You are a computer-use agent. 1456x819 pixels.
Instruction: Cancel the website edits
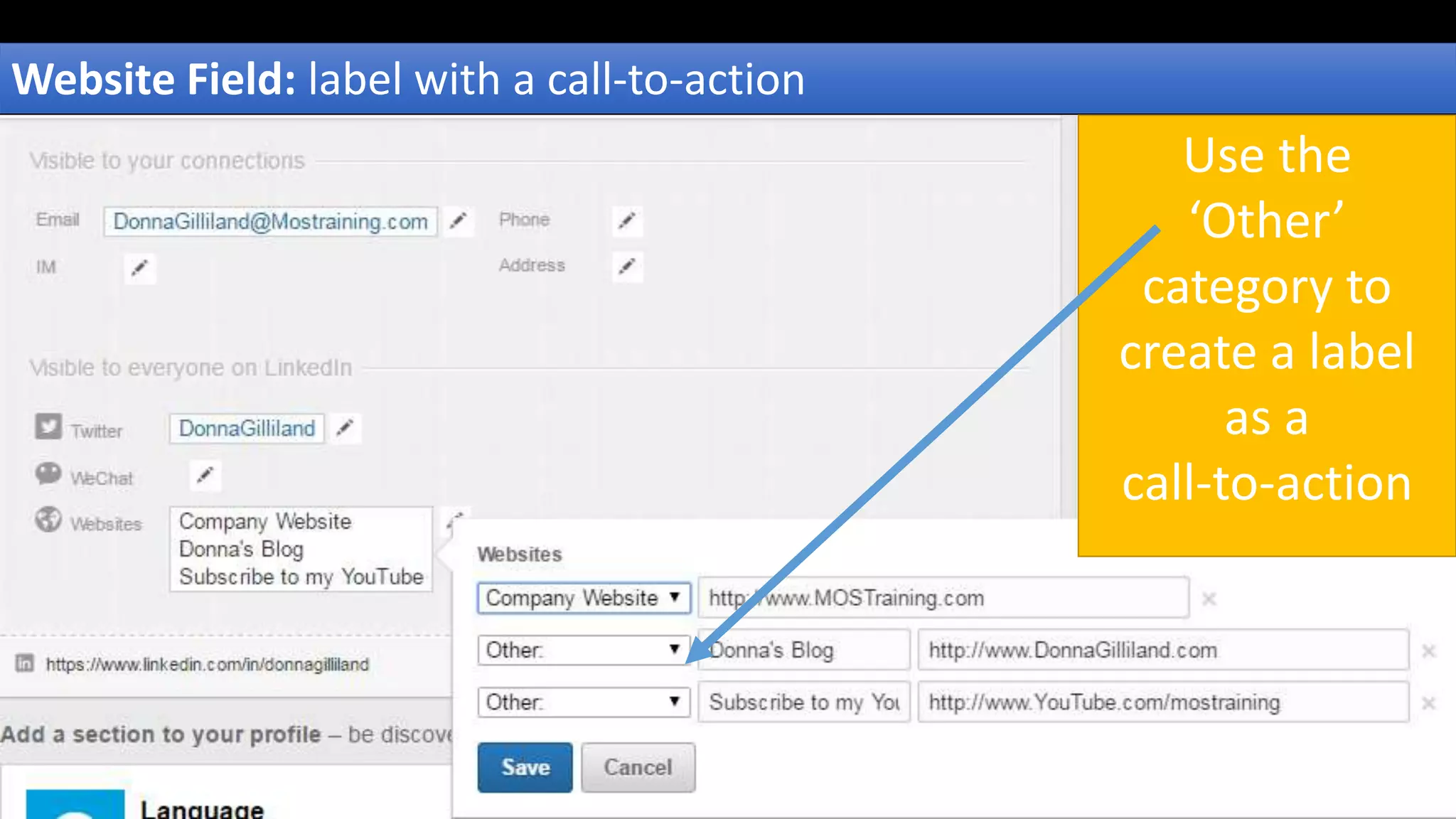(638, 767)
